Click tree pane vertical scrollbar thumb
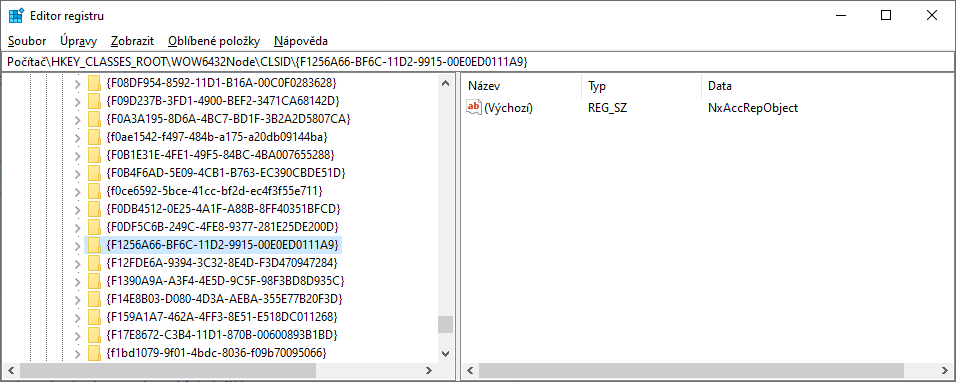The image size is (956, 382). pos(446,325)
